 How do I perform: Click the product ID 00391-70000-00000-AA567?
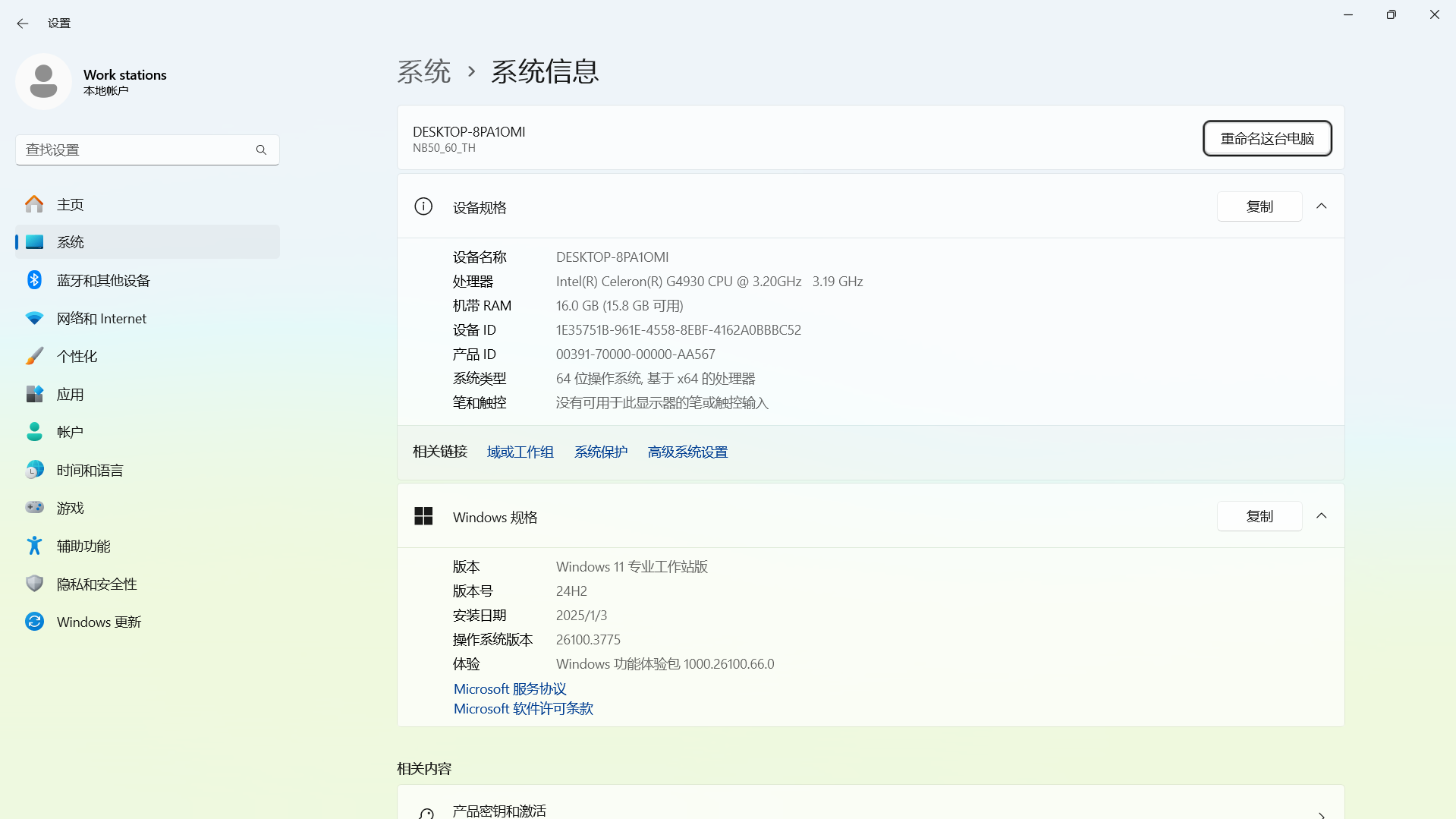point(636,354)
